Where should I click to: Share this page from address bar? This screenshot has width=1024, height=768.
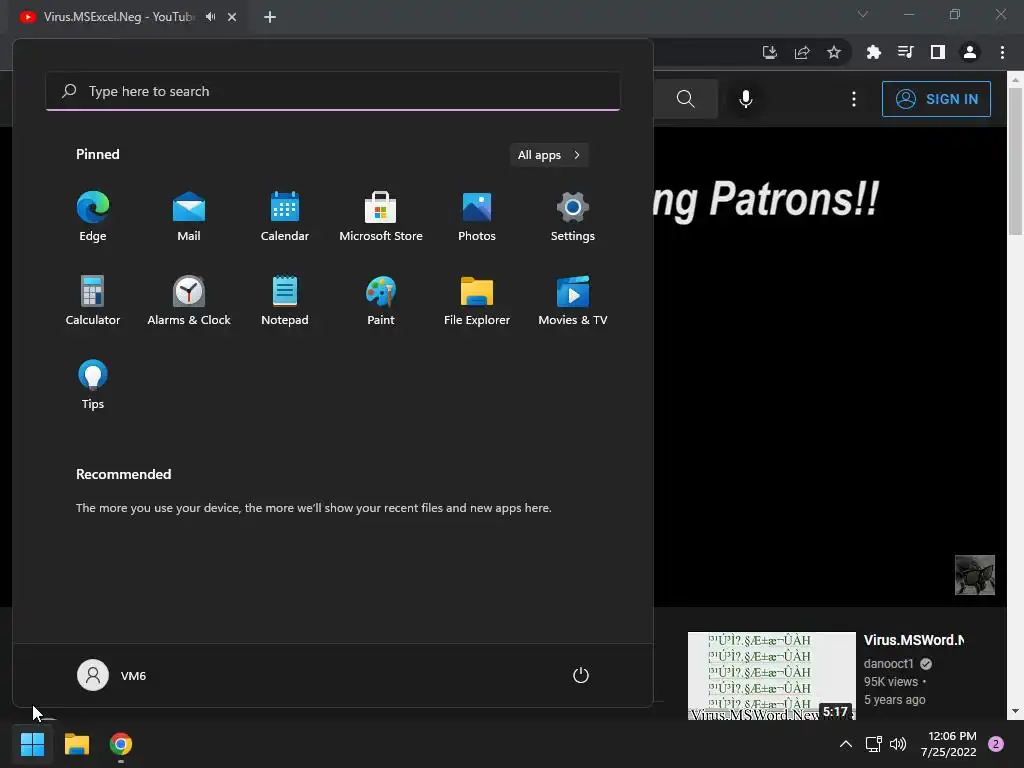coord(802,52)
